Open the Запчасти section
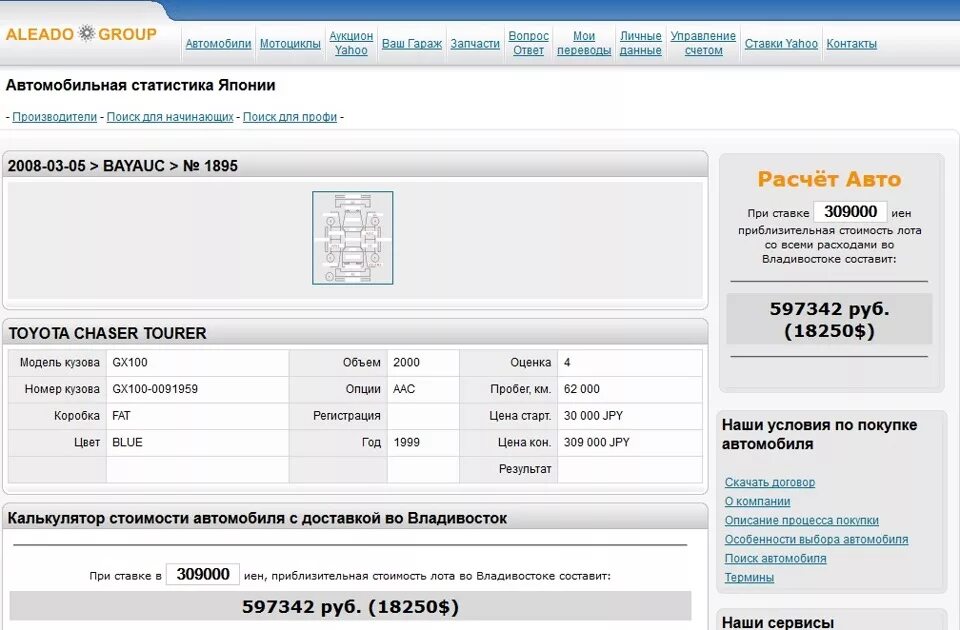The height and width of the screenshot is (630, 960). click(475, 43)
